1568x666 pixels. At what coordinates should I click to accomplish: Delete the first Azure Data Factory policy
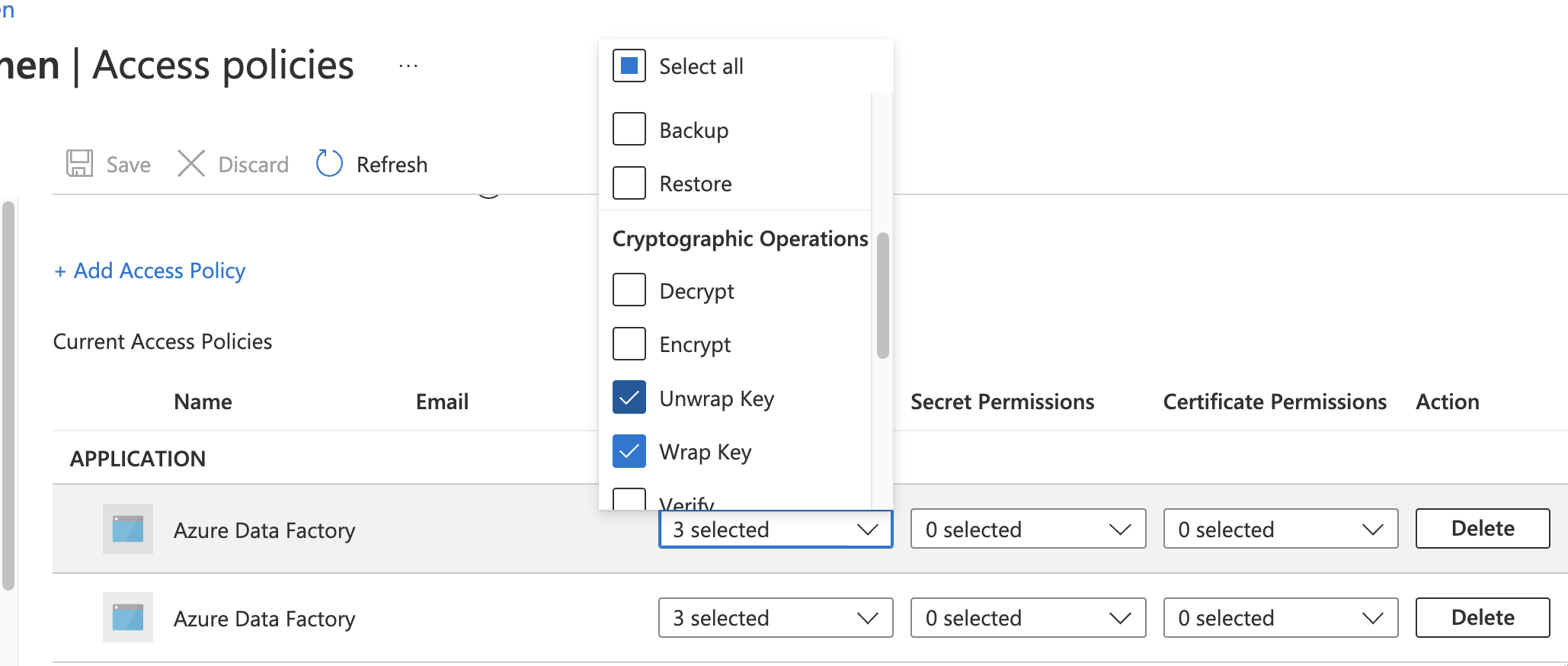coord(1481,528)
